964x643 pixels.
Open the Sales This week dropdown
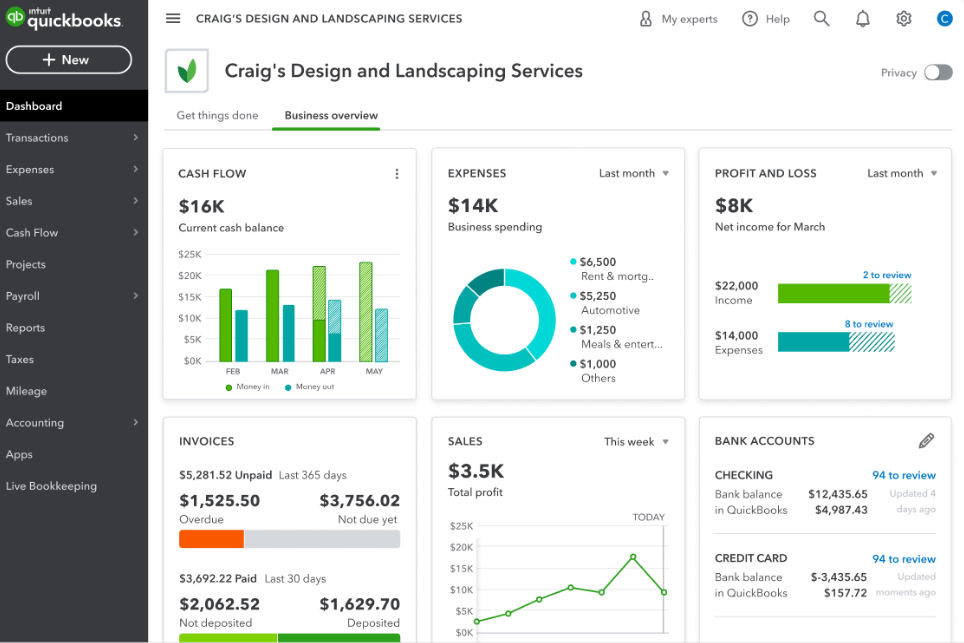[x=636, y=441]
